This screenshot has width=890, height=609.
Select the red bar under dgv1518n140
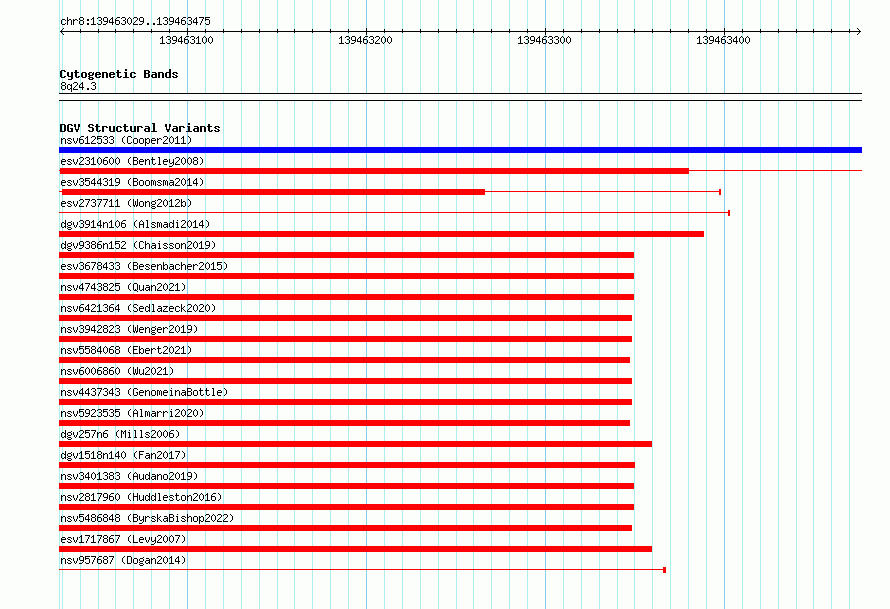(x=347, y=465)
